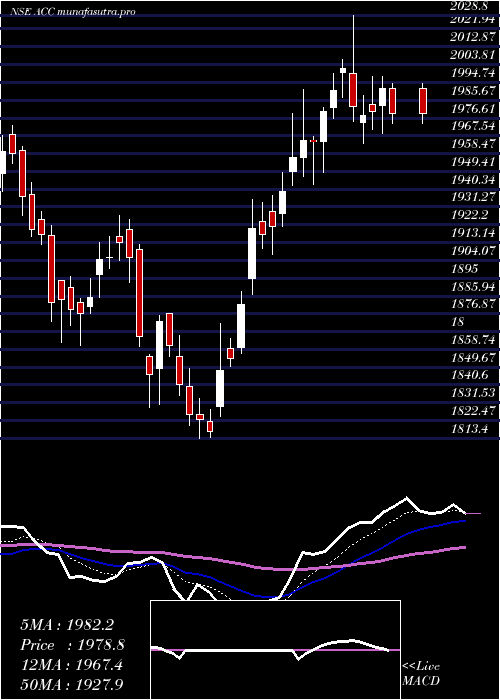Select the 2012.87 price axis label
Viewport: 500px width, 700px height.
point(474,36)
